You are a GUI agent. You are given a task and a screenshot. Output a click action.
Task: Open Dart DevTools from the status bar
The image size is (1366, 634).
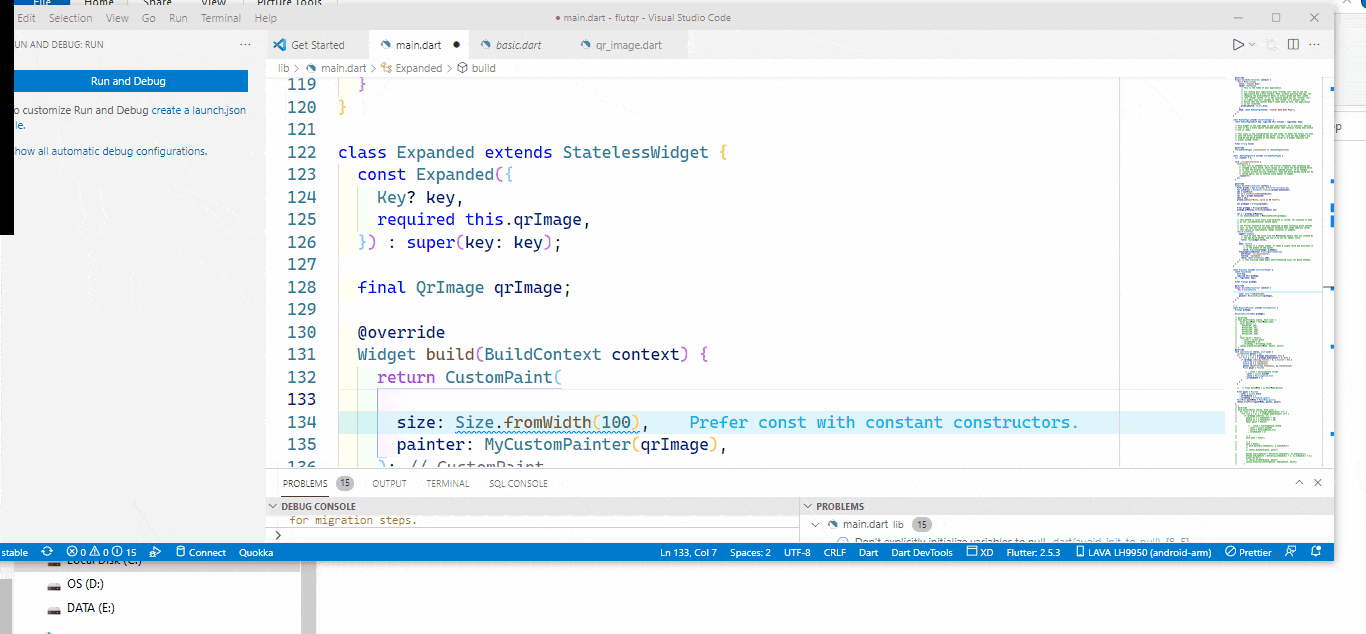click(x=922, y=551)
